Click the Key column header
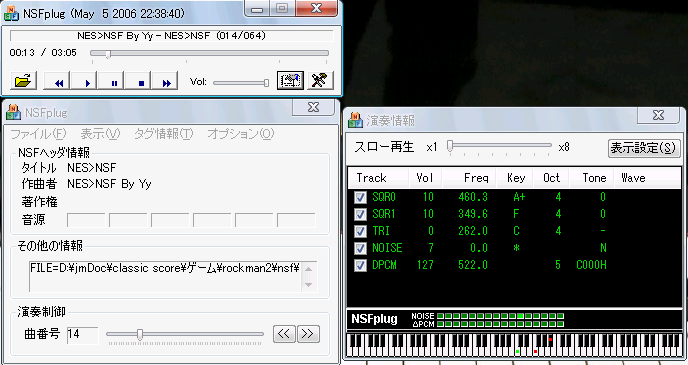The image size is (688, 365). (x=514, y=178)
